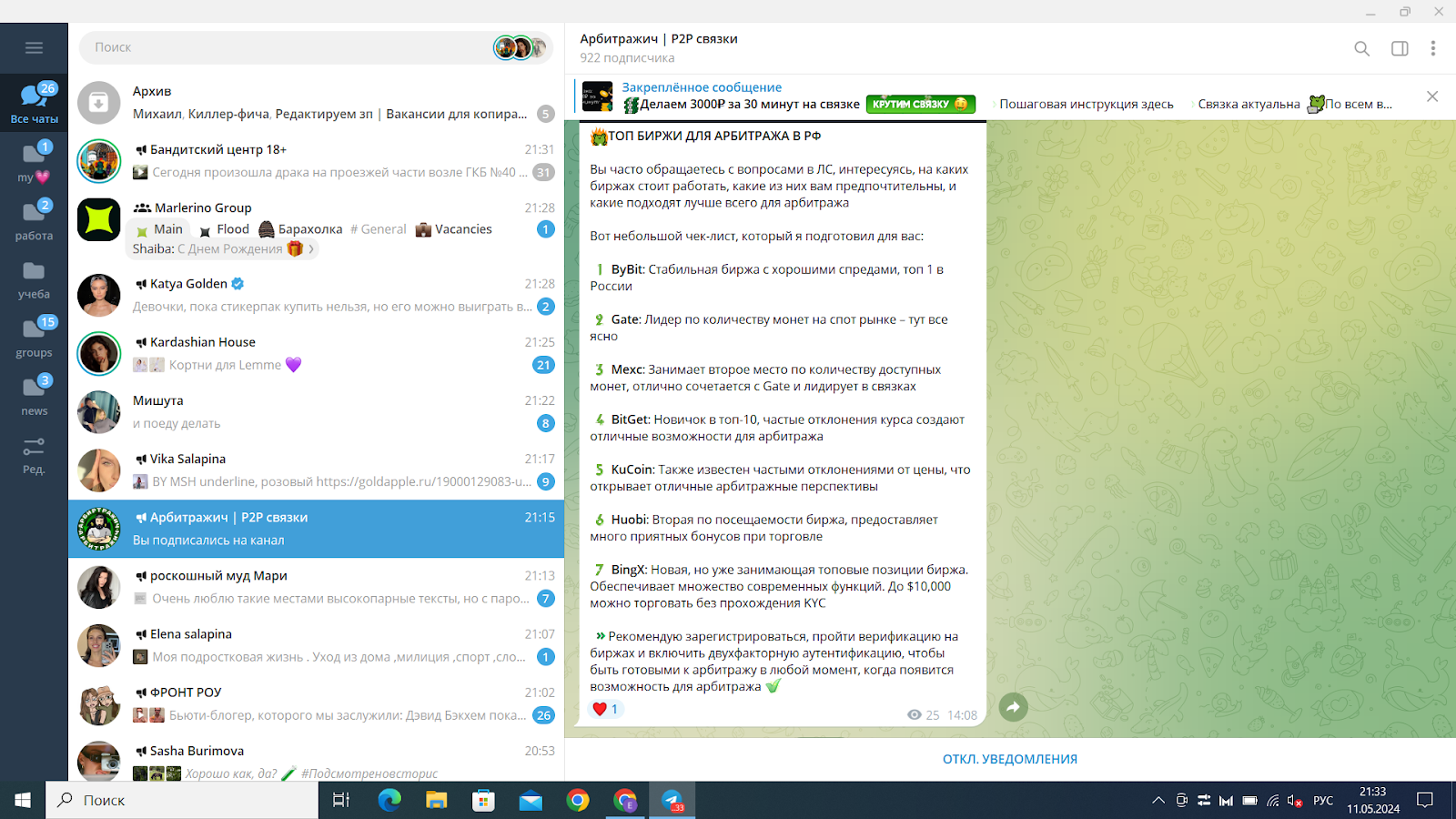Open the chat with Мишута
This screenshot has width=1456, height=819.
coord(316,411)
